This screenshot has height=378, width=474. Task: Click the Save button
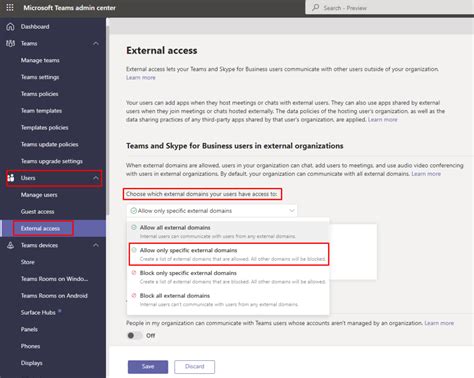point(148,367)
